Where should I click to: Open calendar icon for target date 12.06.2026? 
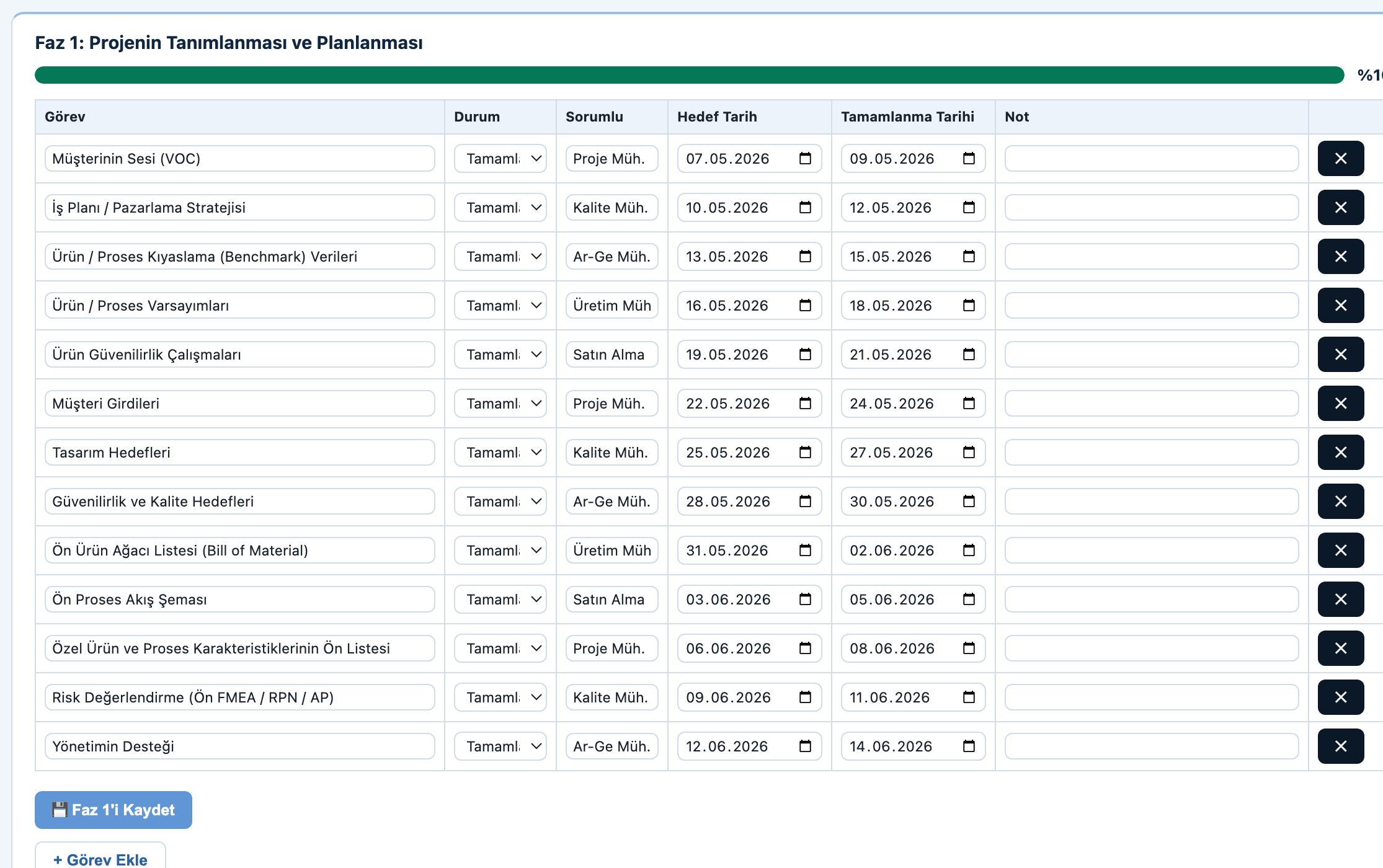point(805,746)
